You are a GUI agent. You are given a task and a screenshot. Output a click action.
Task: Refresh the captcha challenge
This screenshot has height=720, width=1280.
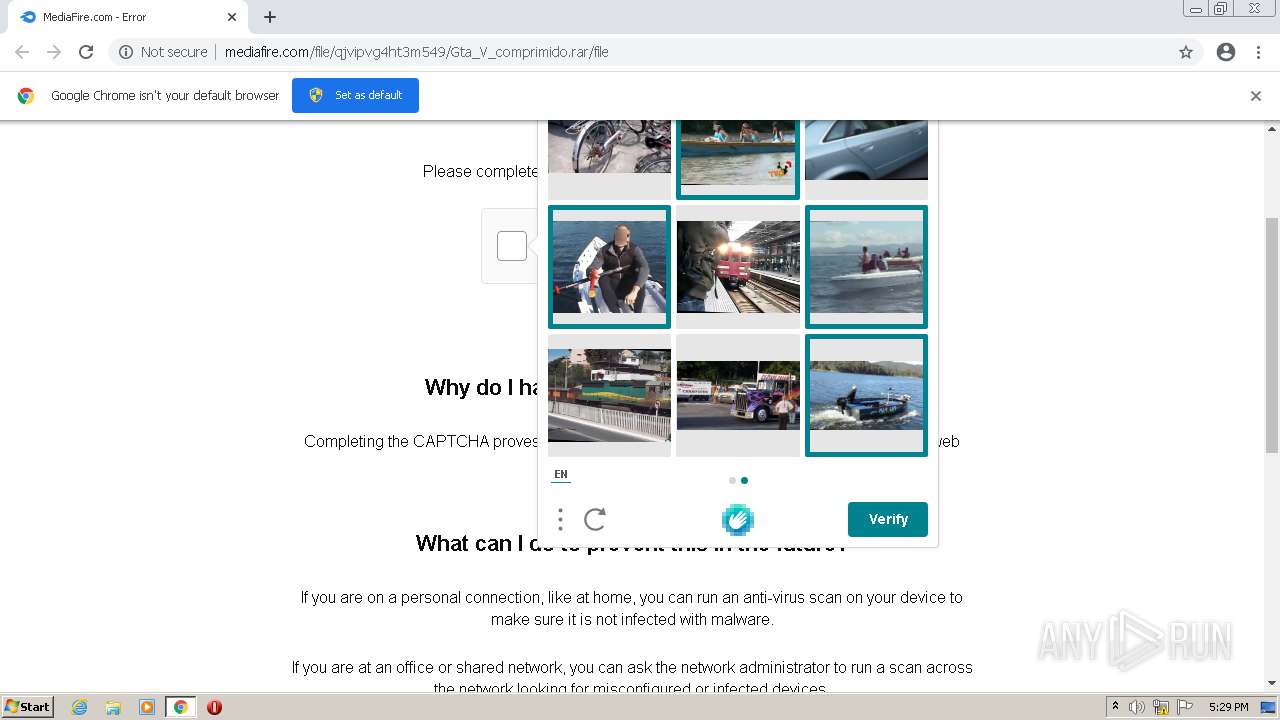595,519
